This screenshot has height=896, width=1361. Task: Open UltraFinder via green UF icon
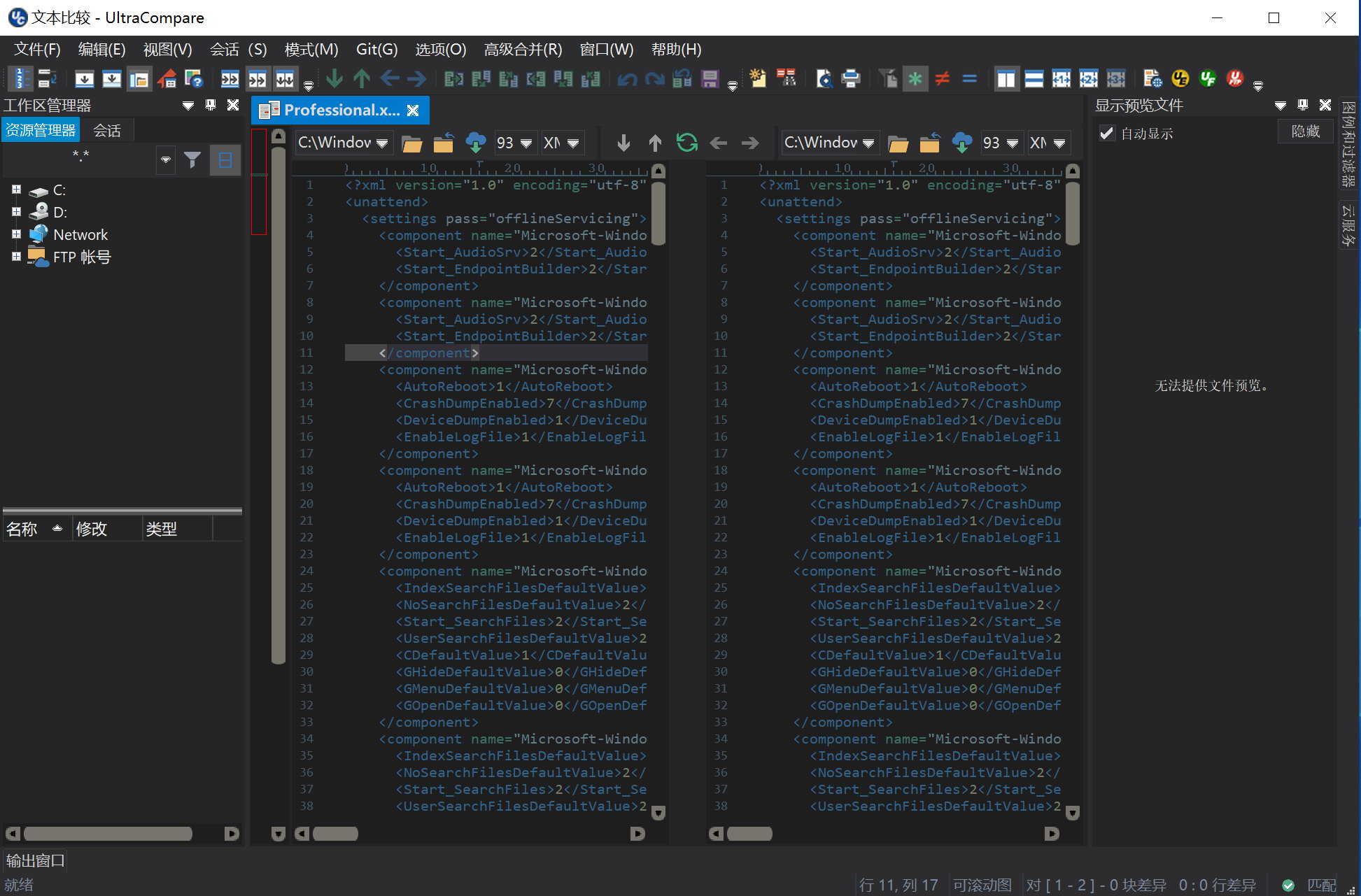[1208, 78]
